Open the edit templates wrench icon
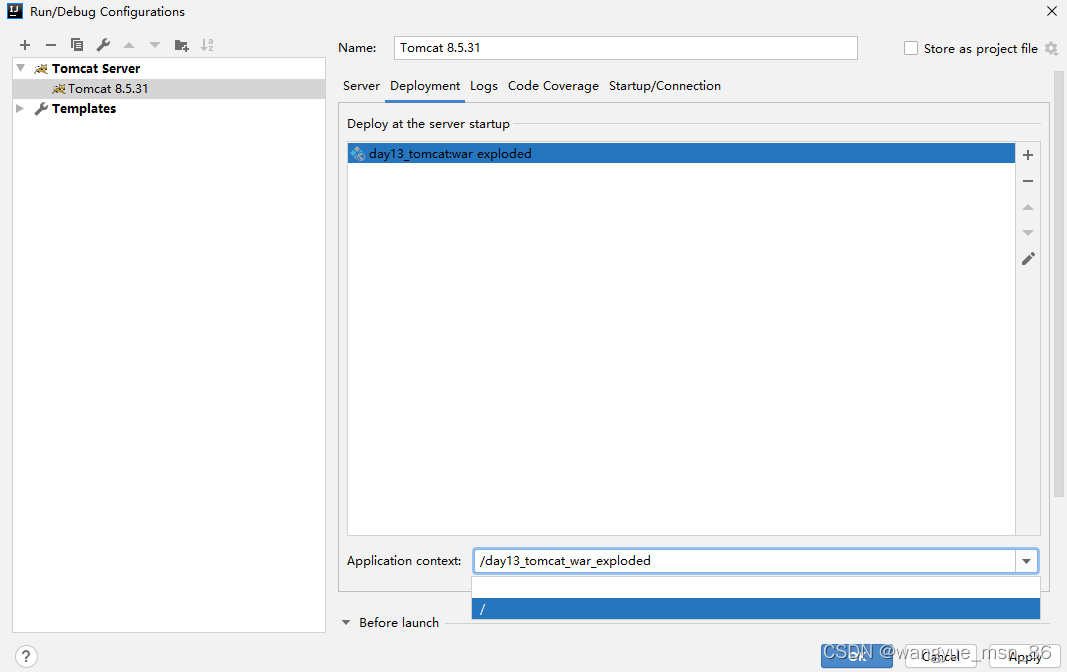The image size is (1067, 672). [103, 45]
